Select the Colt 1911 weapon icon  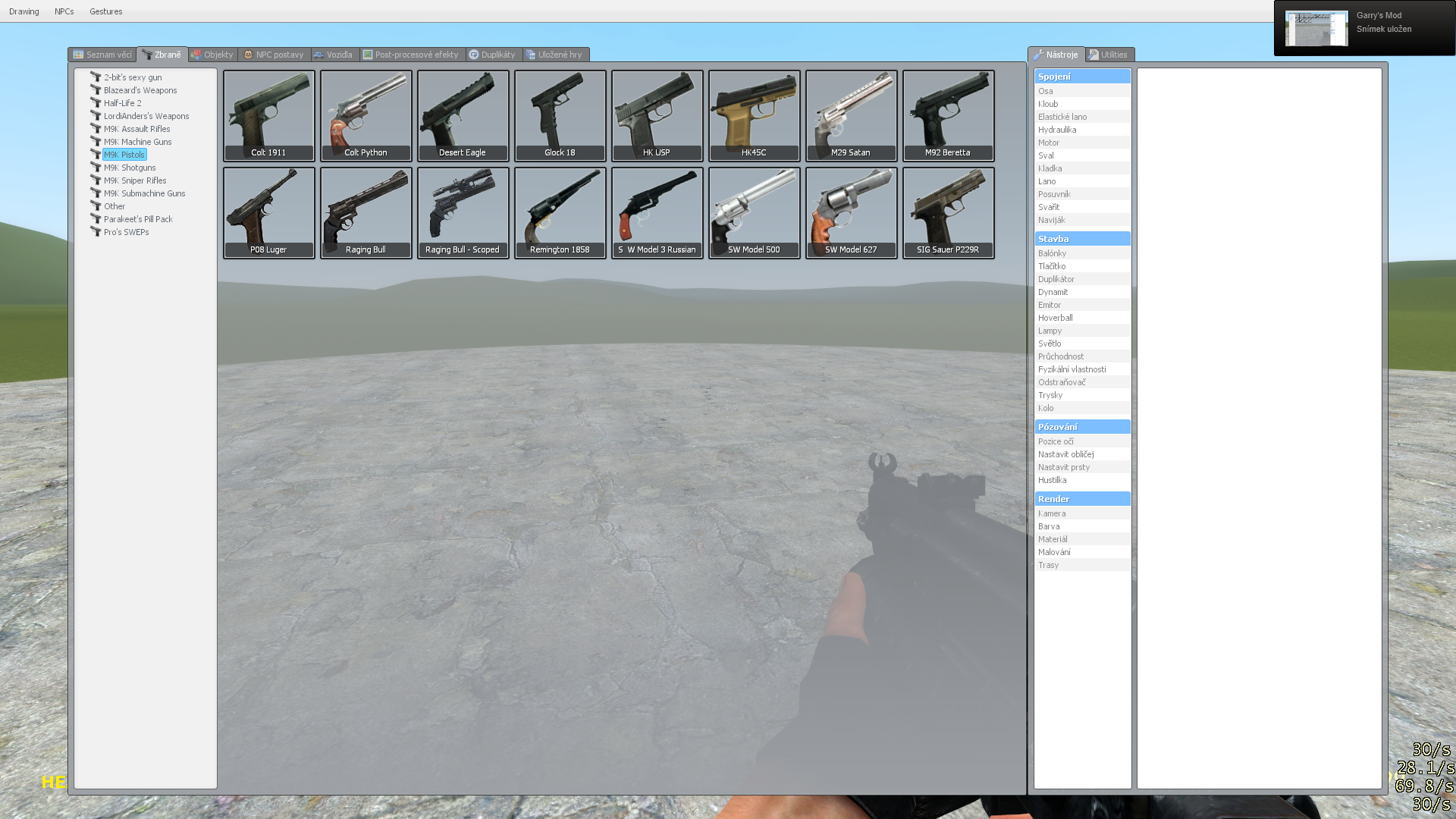click(x=269, y=115)
